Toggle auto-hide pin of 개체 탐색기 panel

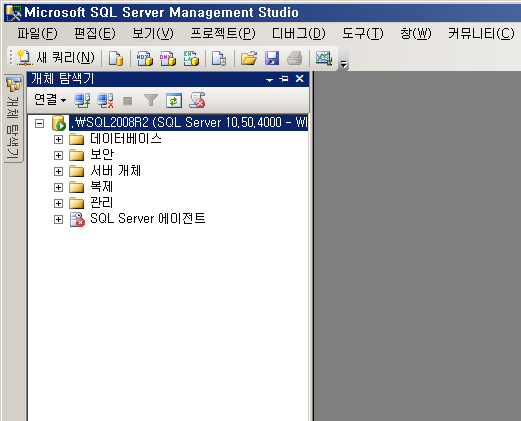pos(284,79)
